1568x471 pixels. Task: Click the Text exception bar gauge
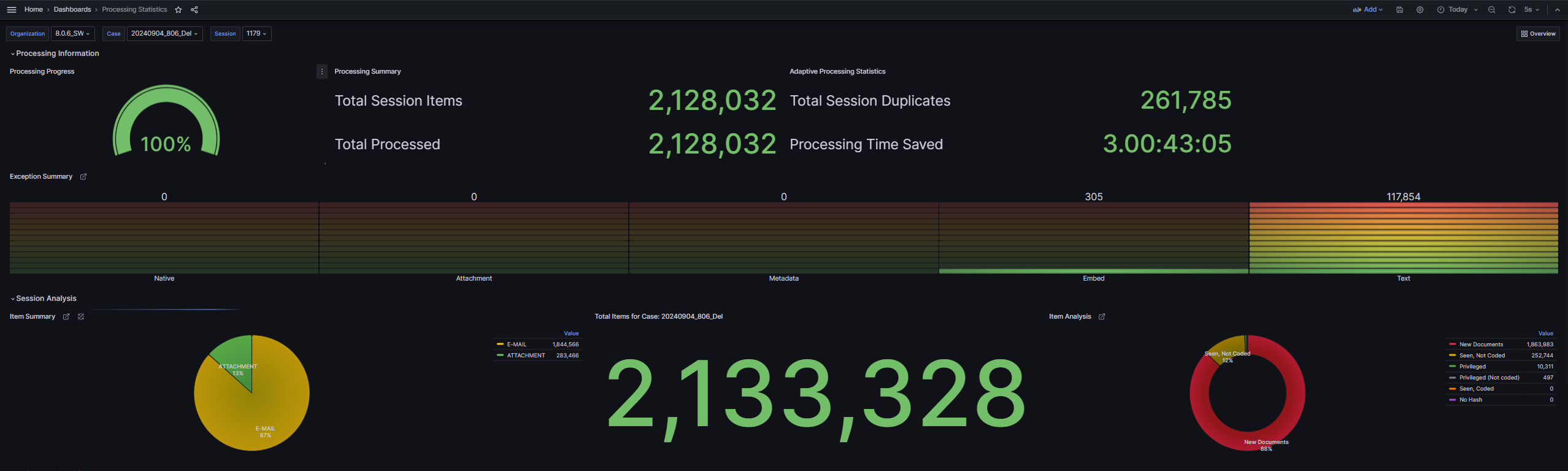click(1403, 238)
